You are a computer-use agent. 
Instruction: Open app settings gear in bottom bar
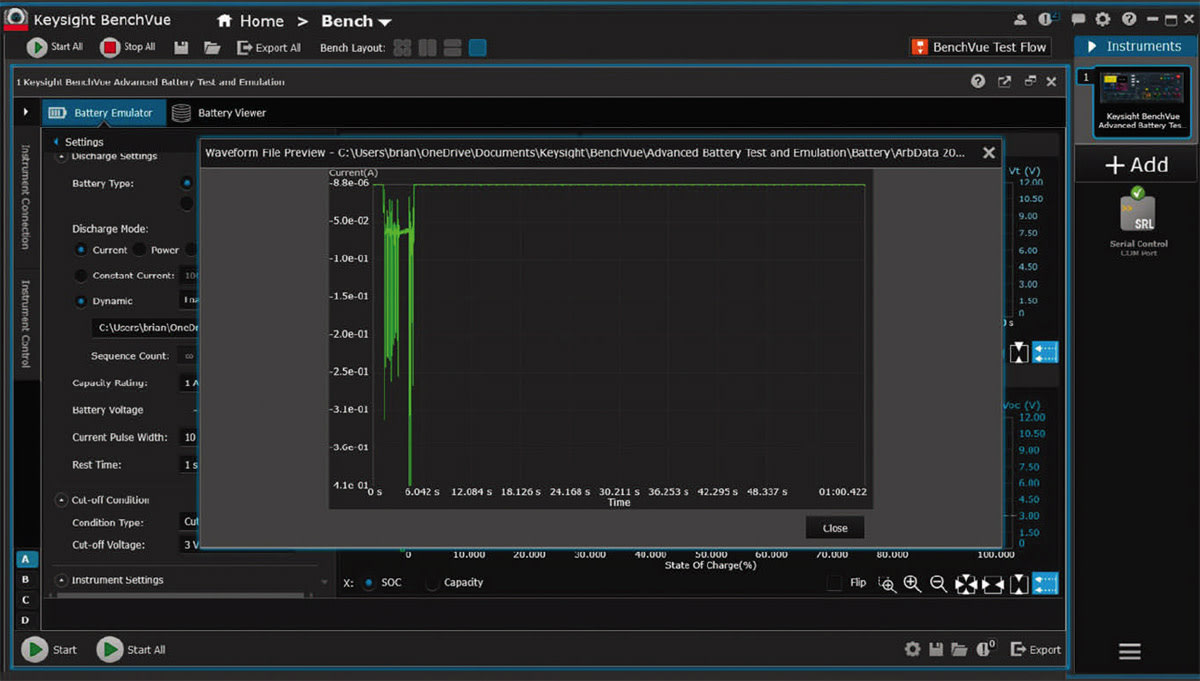point(912,649)
